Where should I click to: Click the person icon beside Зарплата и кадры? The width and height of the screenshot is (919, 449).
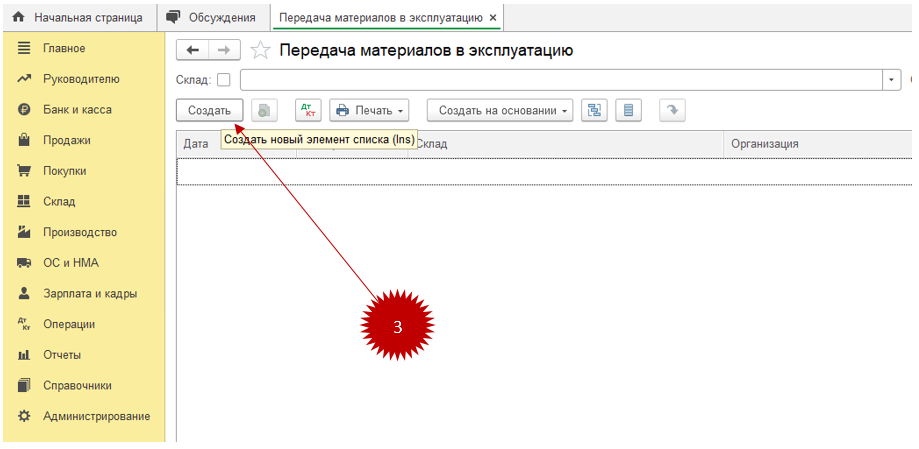tap(23, 294)
